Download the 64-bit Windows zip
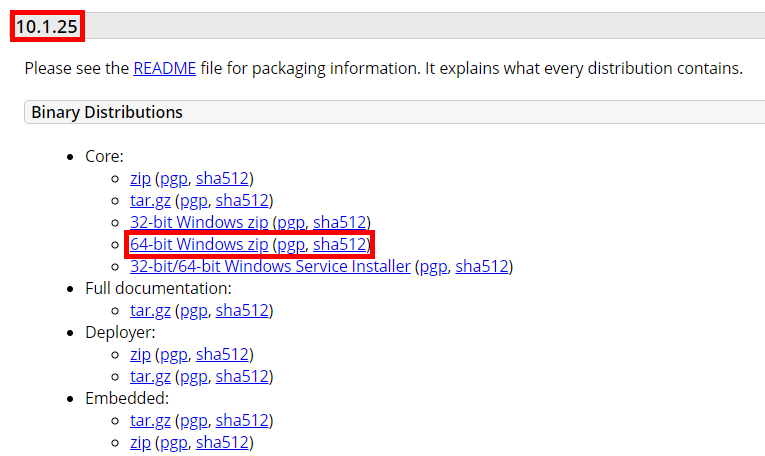 click(199, 244)
